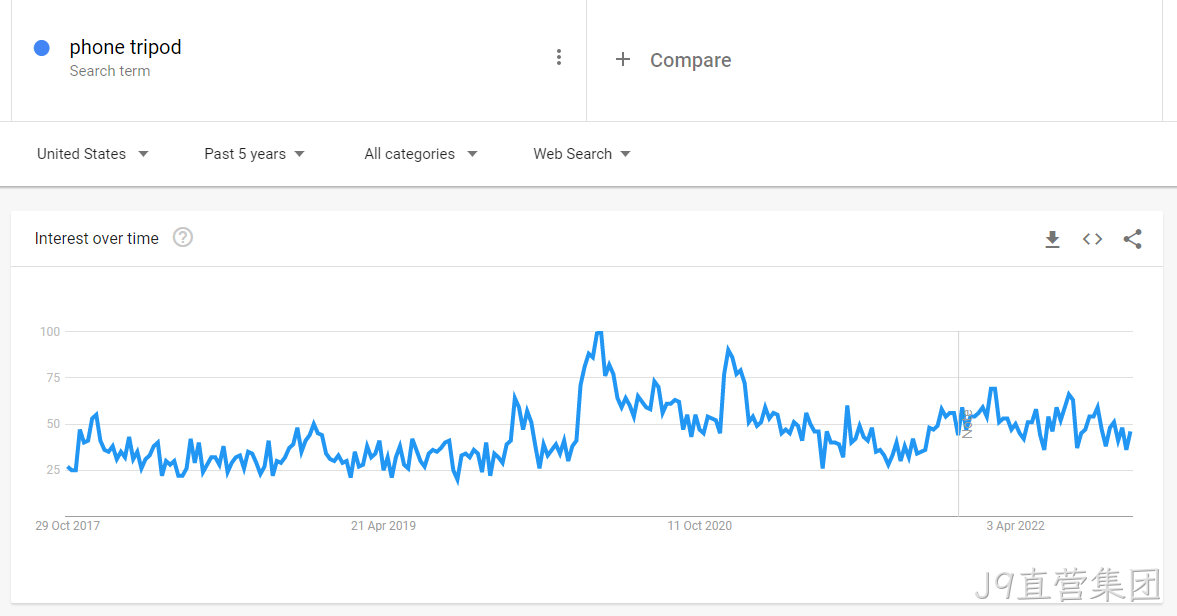Image resolution: width=1177 pixels, height=616 pixels.
Task: Open the embed code icon
Action: [x=1092, y=239]
